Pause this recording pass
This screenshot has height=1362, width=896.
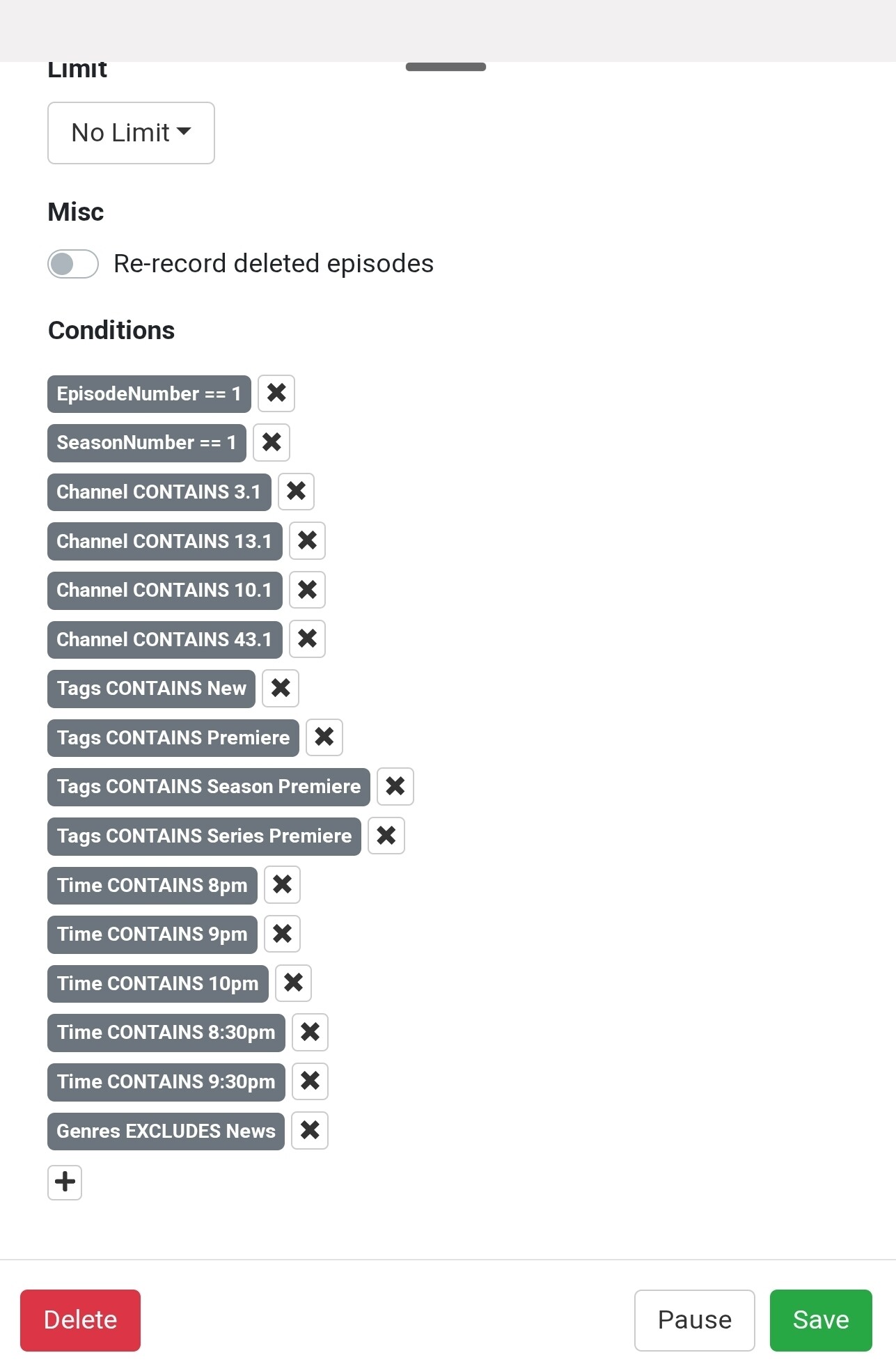point(694,1320)
